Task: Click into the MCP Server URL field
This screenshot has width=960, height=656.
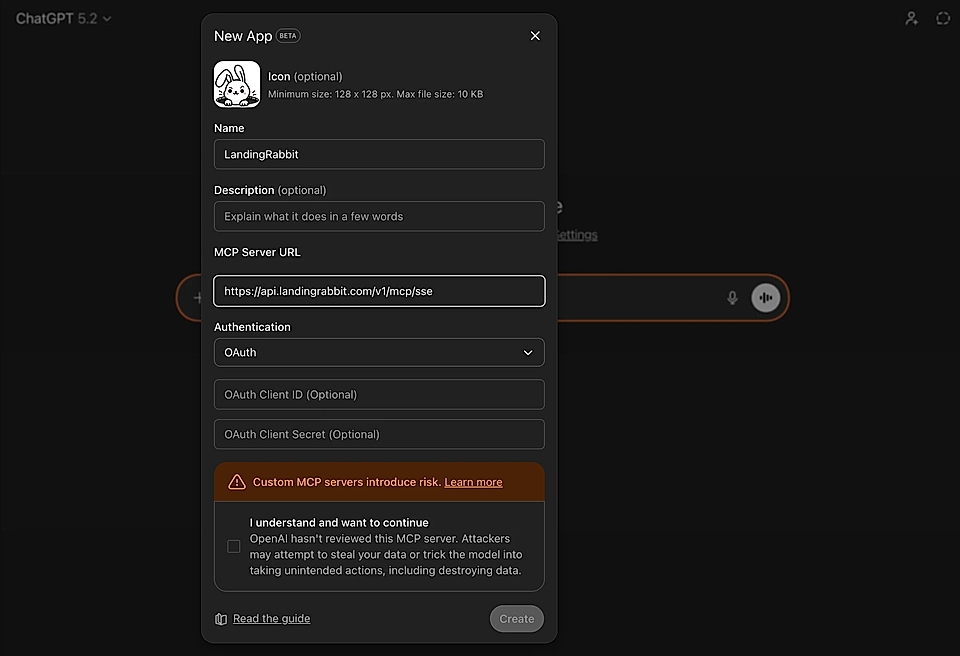Action: [379, 291]
